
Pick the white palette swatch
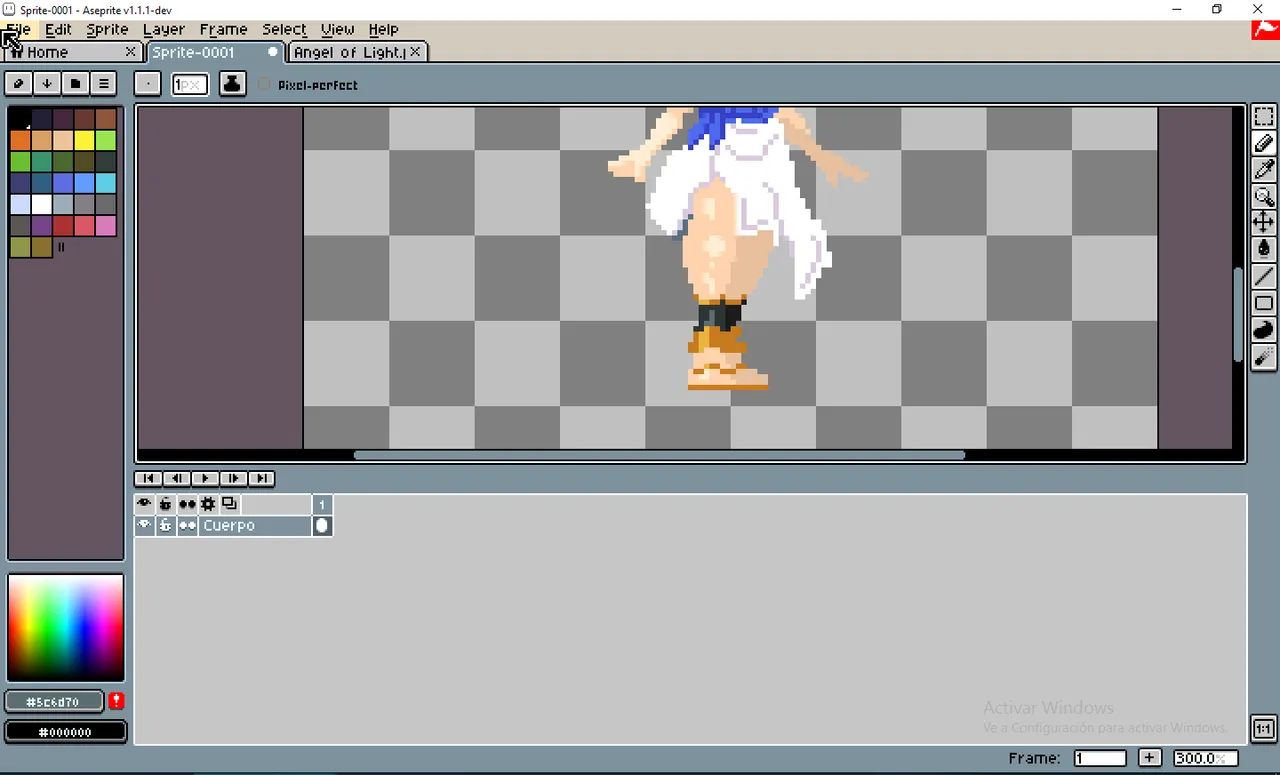41,204
